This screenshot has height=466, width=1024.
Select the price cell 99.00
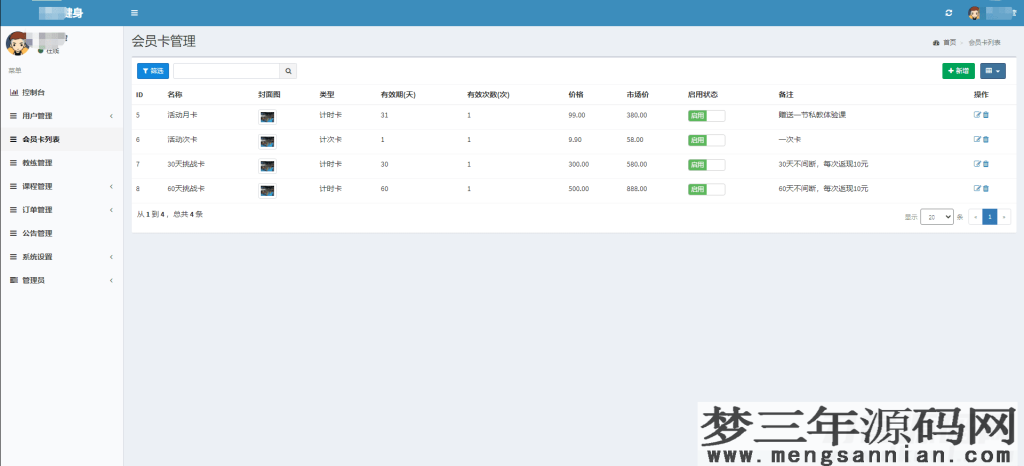pos(577,115)
